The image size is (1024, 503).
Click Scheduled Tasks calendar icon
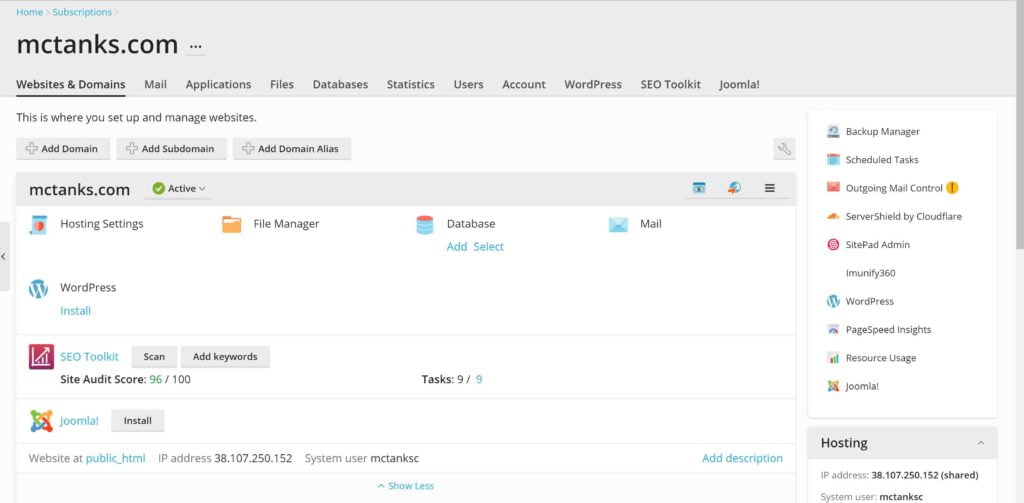833,159
